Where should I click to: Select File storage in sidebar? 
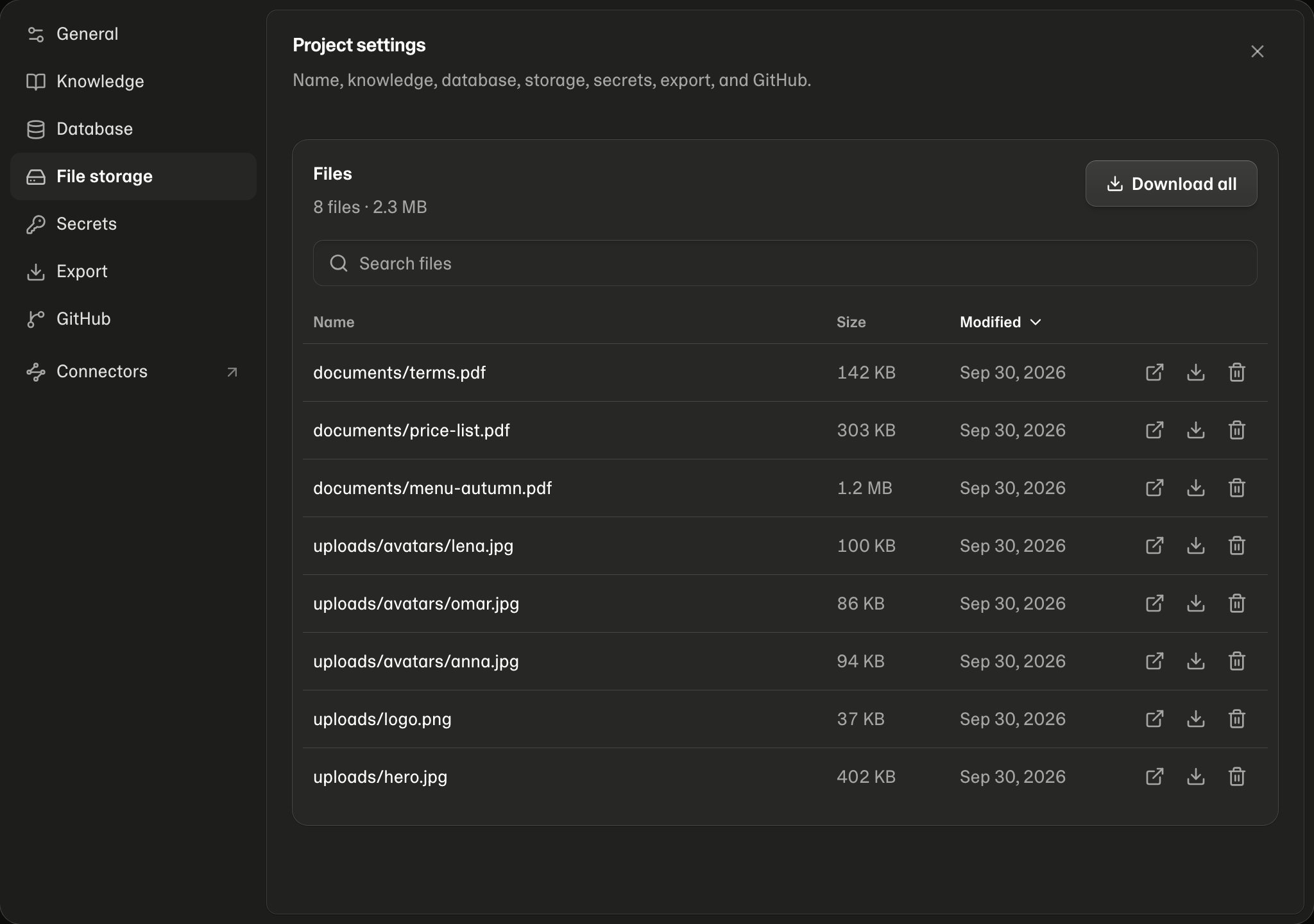133,176
